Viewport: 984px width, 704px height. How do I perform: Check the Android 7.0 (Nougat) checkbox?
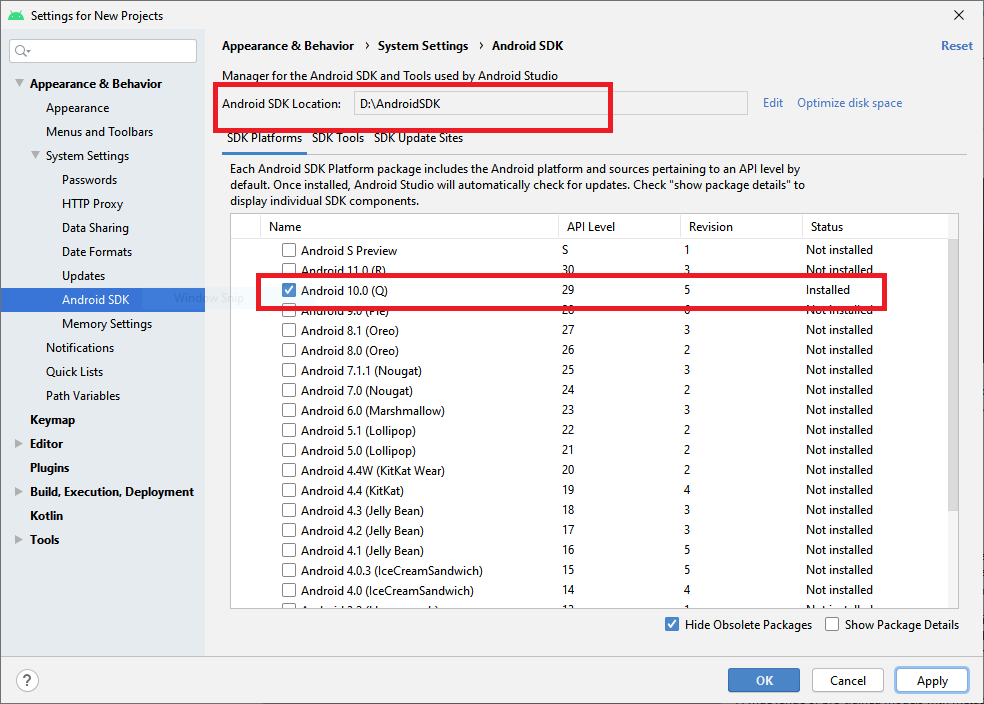tap(289, 390)
